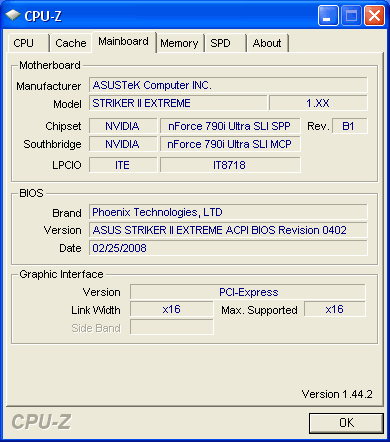Select the STRIKER II EXTREME model field
Image resolution: width=390 pixels, height=442 pixels.
click(x=178, y=103)
